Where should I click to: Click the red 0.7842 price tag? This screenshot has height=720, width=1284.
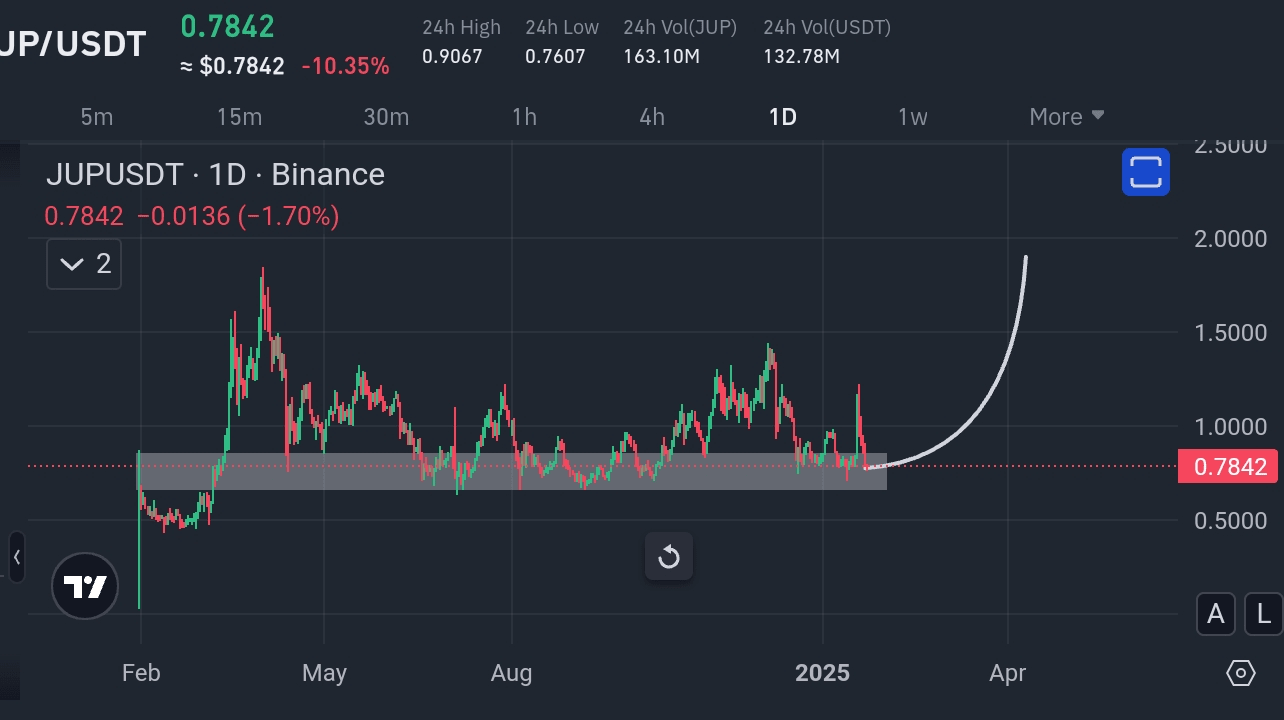pos(1228,466)
